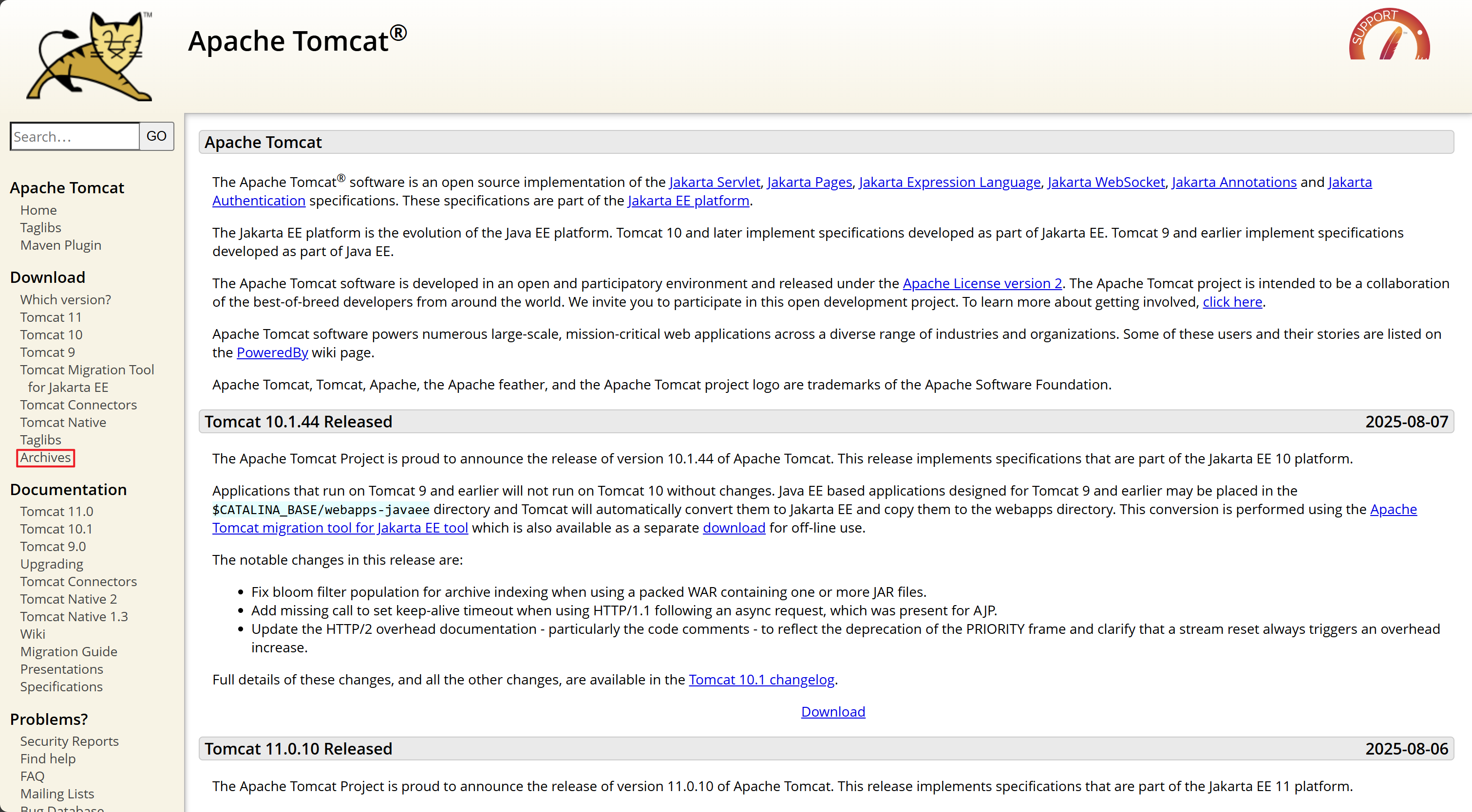Follow the Jakarta WebSocket link
The image size is (1472, 812).
click(1106, 182)
